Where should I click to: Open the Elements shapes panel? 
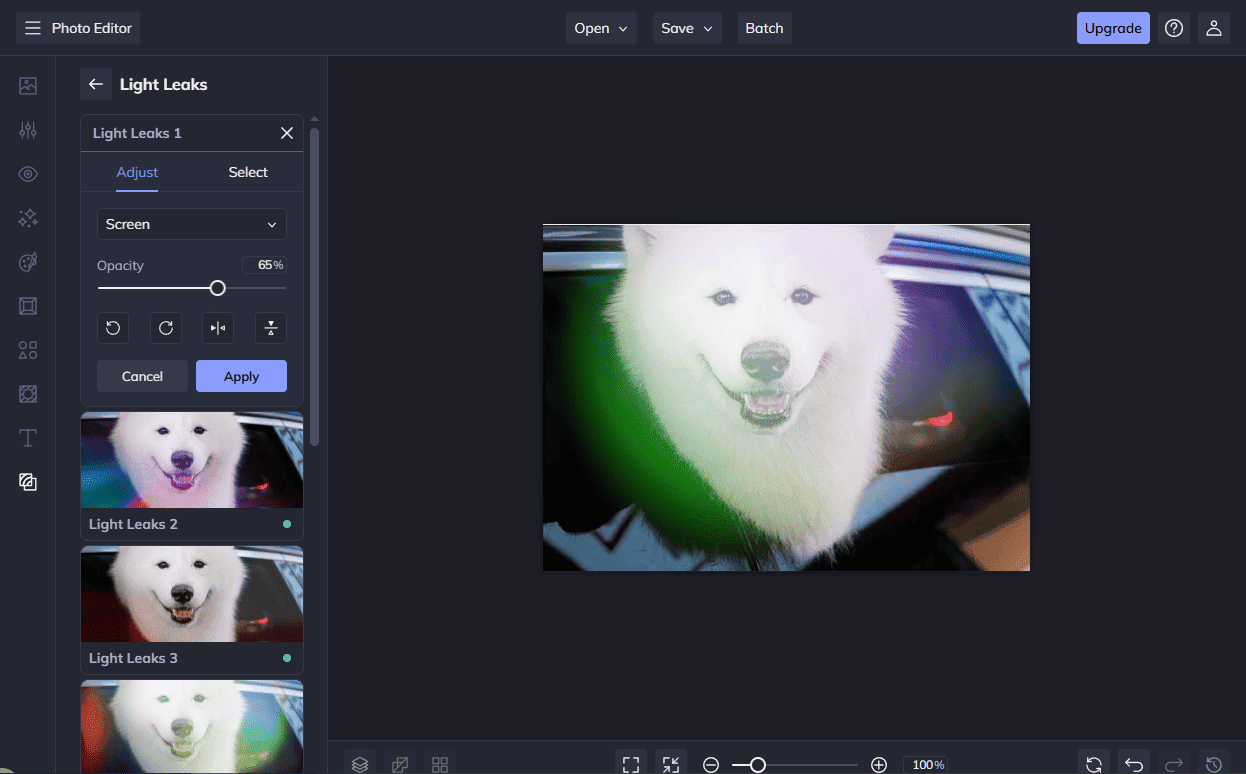pyautogui.click(x=27, y=349)
